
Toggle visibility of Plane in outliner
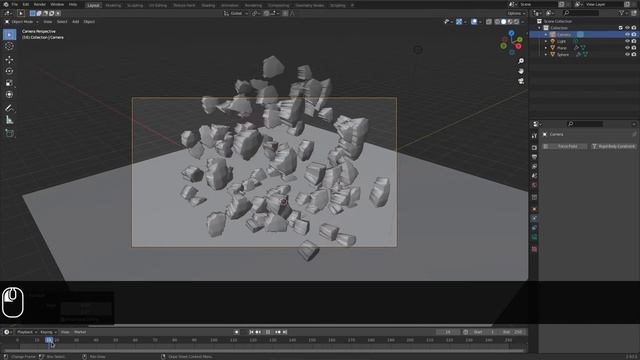pyautogui.click(x=627, y=48)
